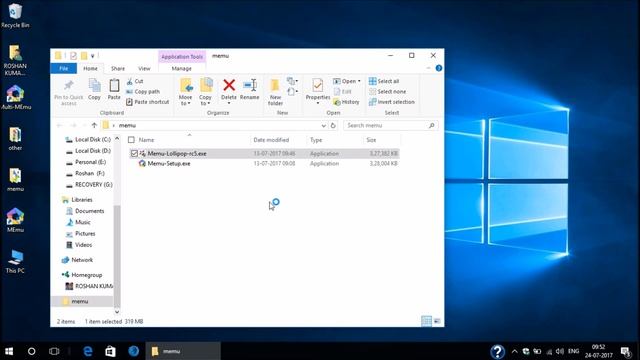Open the Properties of selected file

tap(318, 91)
